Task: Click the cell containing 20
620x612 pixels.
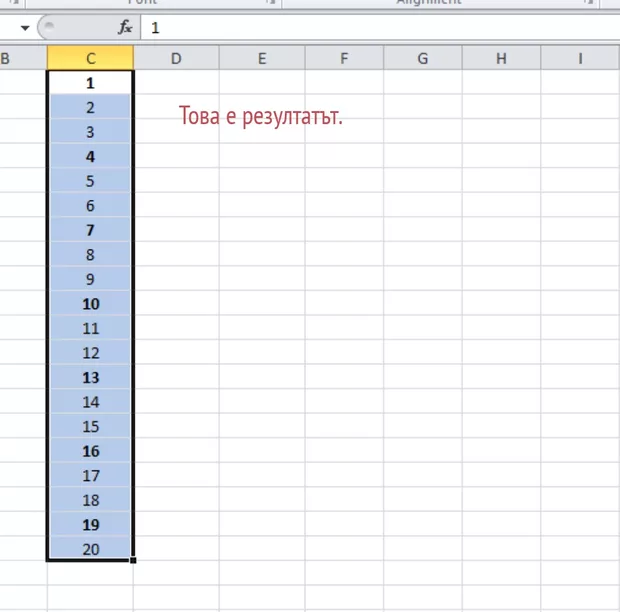Action: [90, 548]
